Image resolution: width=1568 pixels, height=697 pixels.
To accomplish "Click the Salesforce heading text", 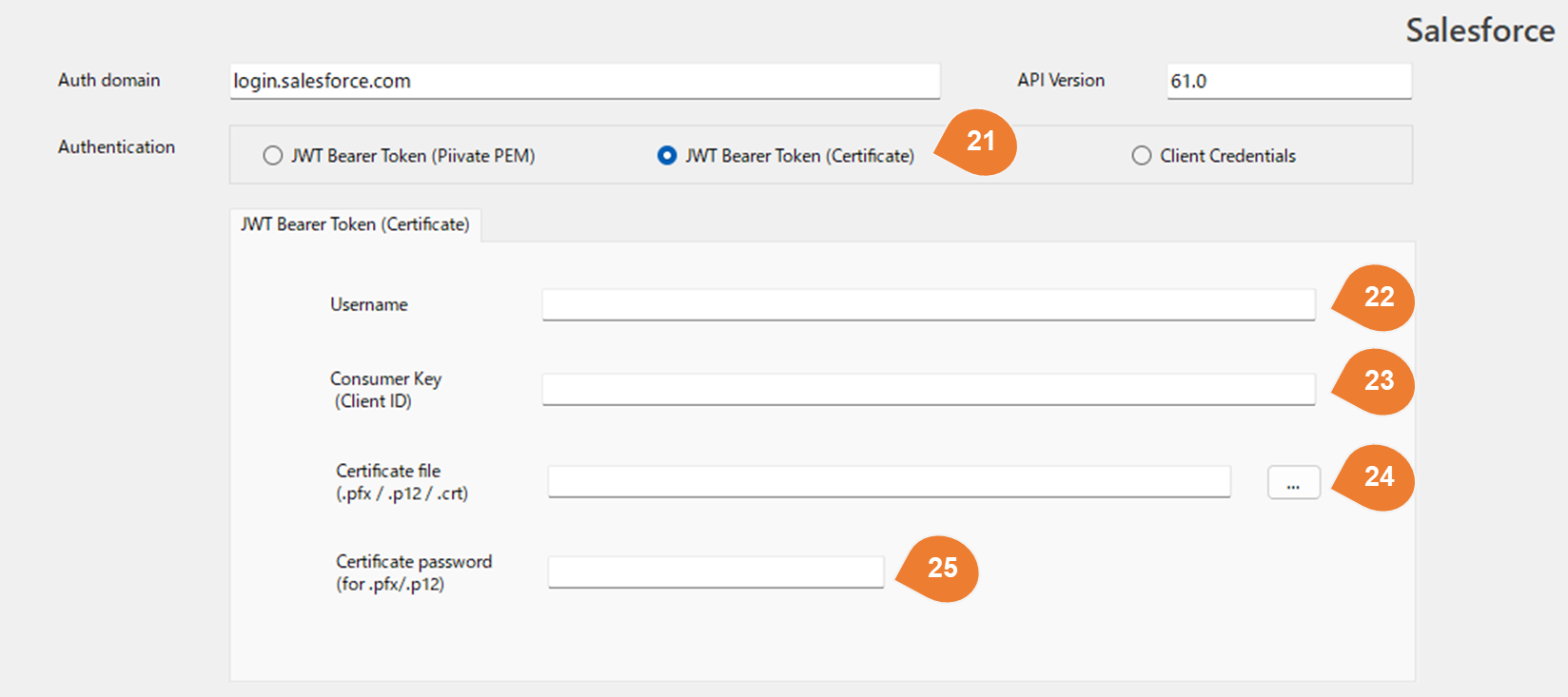I will point(1480,30).
